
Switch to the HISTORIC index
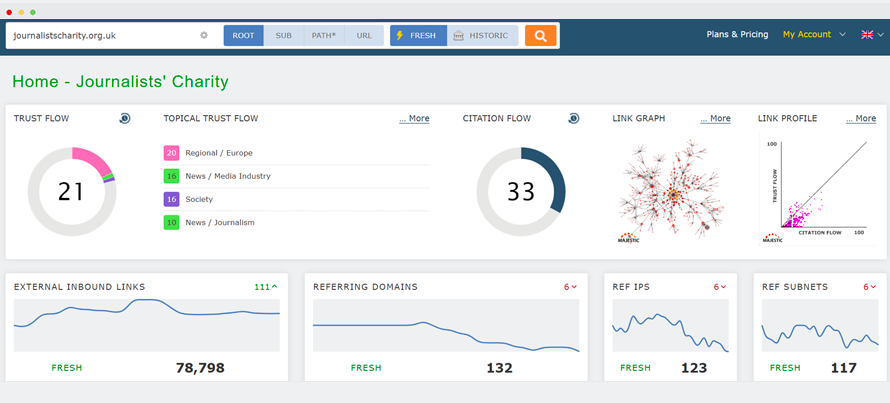point(481,35)
